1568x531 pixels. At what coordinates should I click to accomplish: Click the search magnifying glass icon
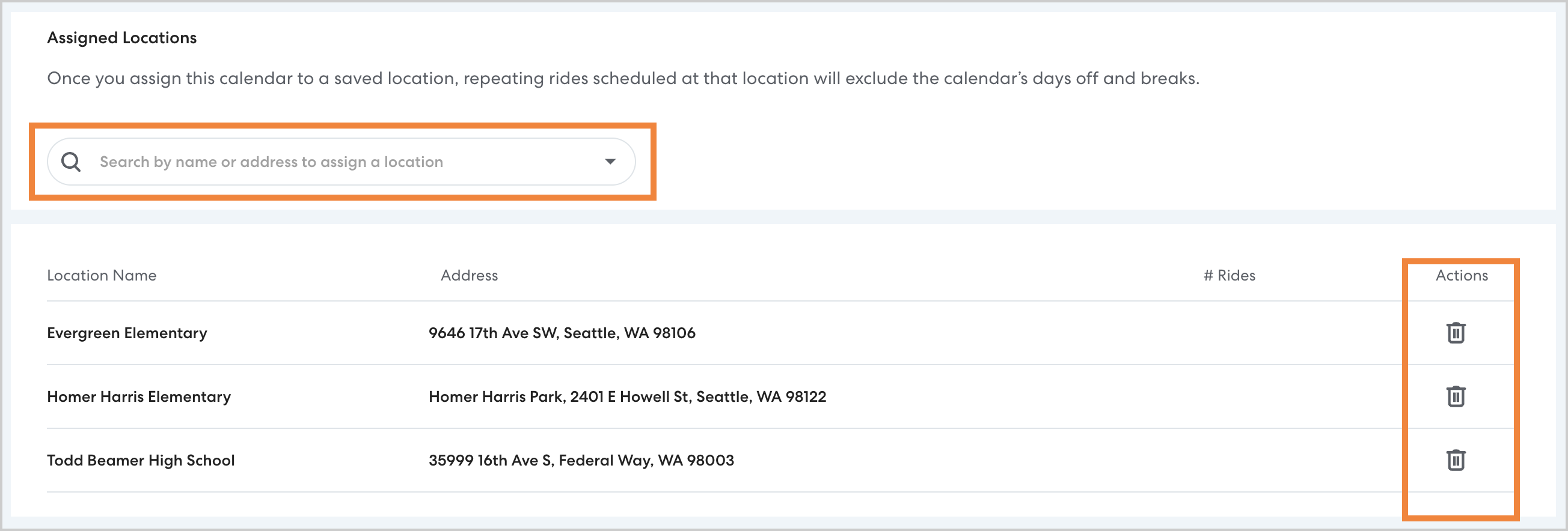(x=71, y=162)
